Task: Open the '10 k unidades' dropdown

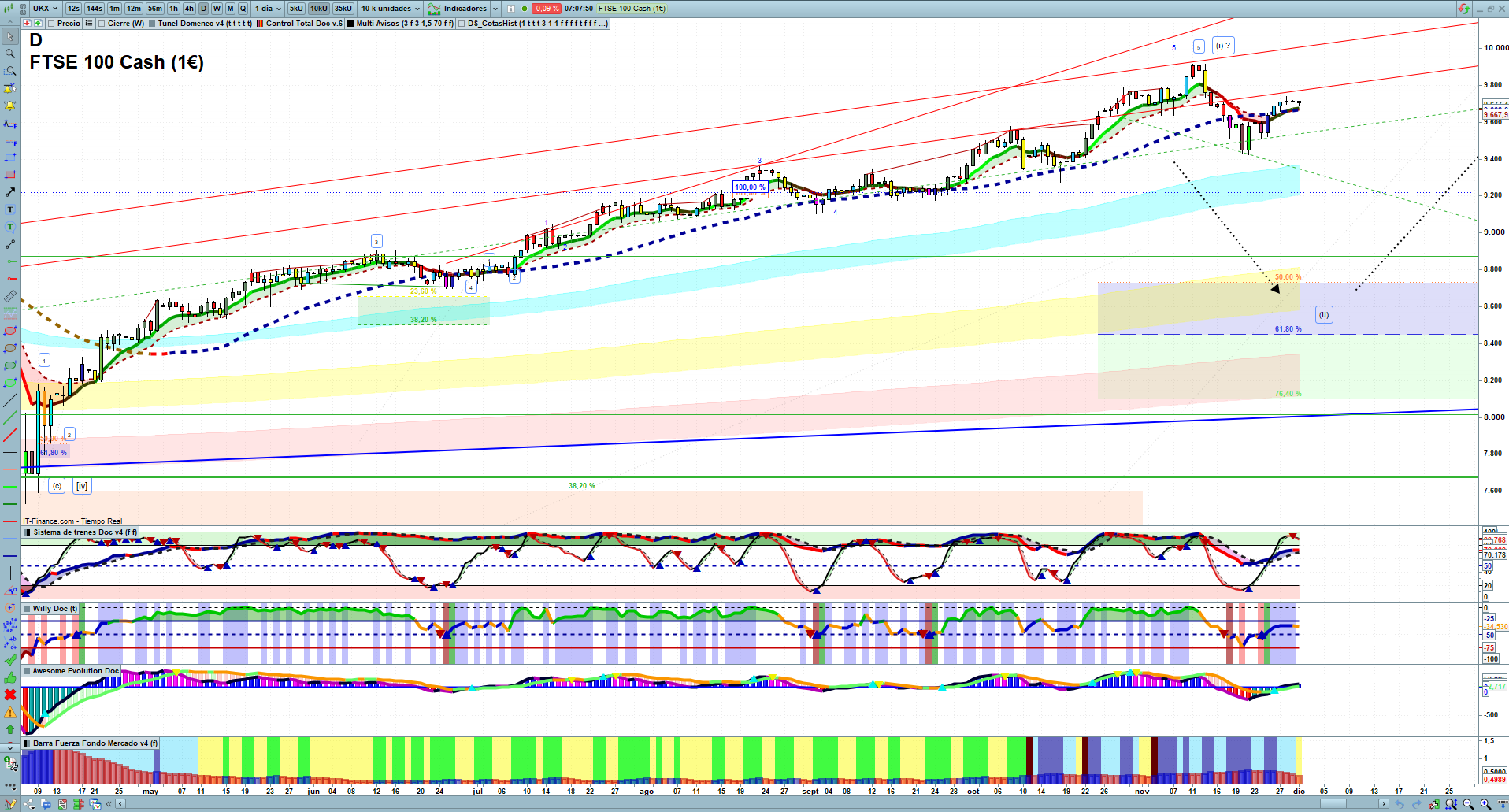Action: 391,9
